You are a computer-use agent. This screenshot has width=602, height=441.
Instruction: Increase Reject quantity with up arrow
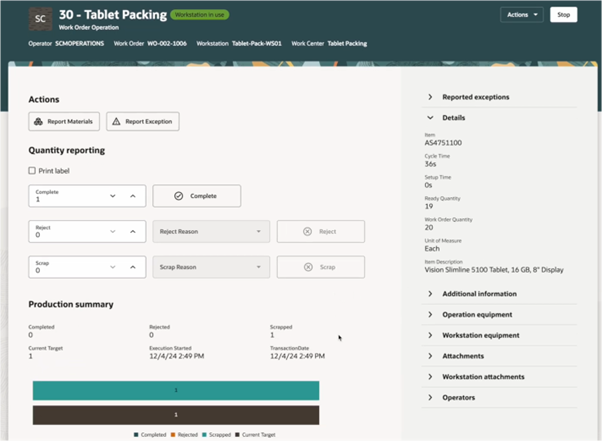pos(133,231)
